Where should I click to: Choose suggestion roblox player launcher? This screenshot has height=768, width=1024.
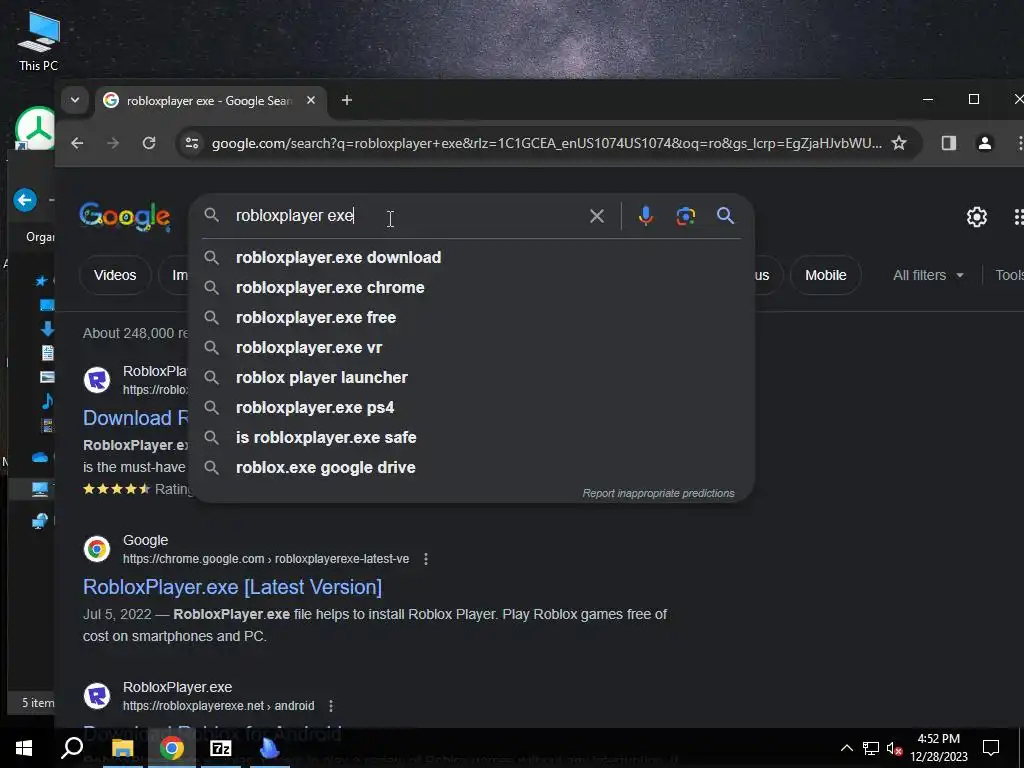(x=471, y=377)
